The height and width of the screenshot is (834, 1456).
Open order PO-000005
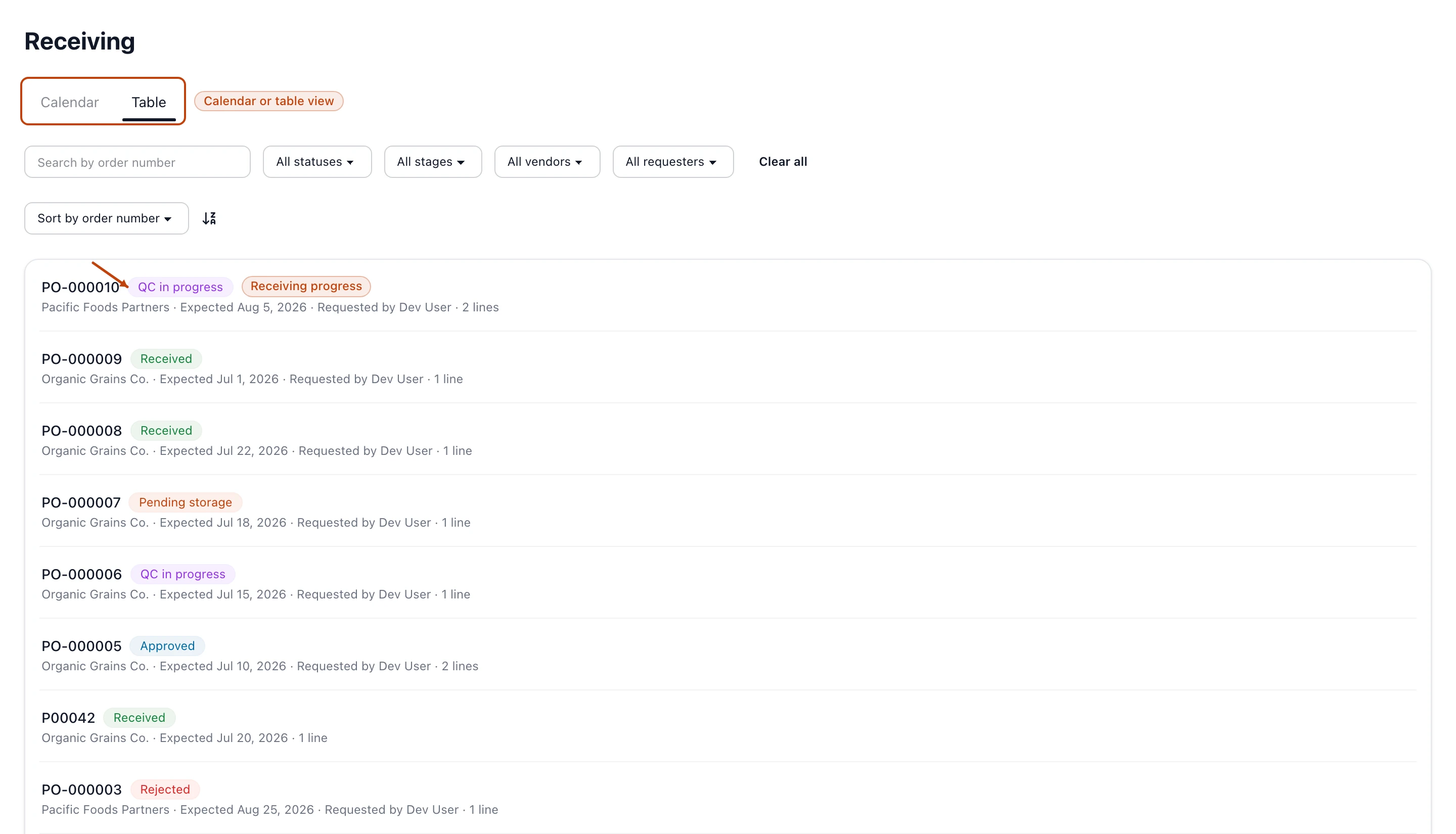(x=81, y=646)
